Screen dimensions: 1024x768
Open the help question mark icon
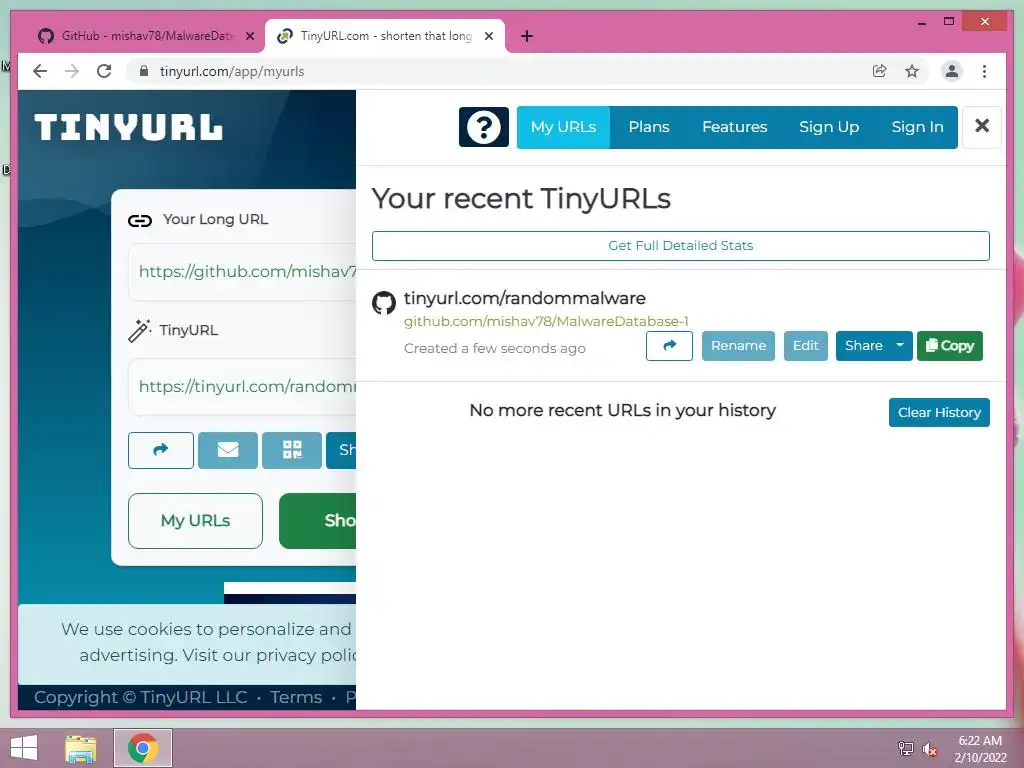pos(483,127)
